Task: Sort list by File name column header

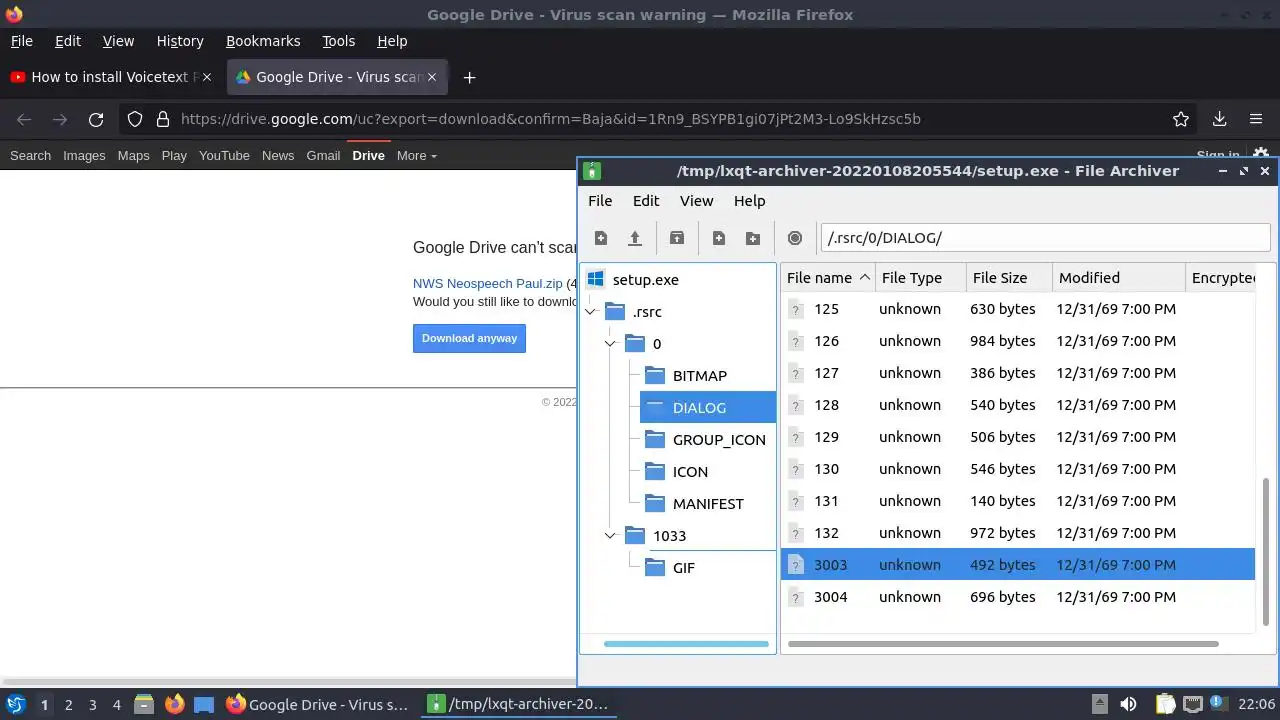Action: tap(827, 278)
